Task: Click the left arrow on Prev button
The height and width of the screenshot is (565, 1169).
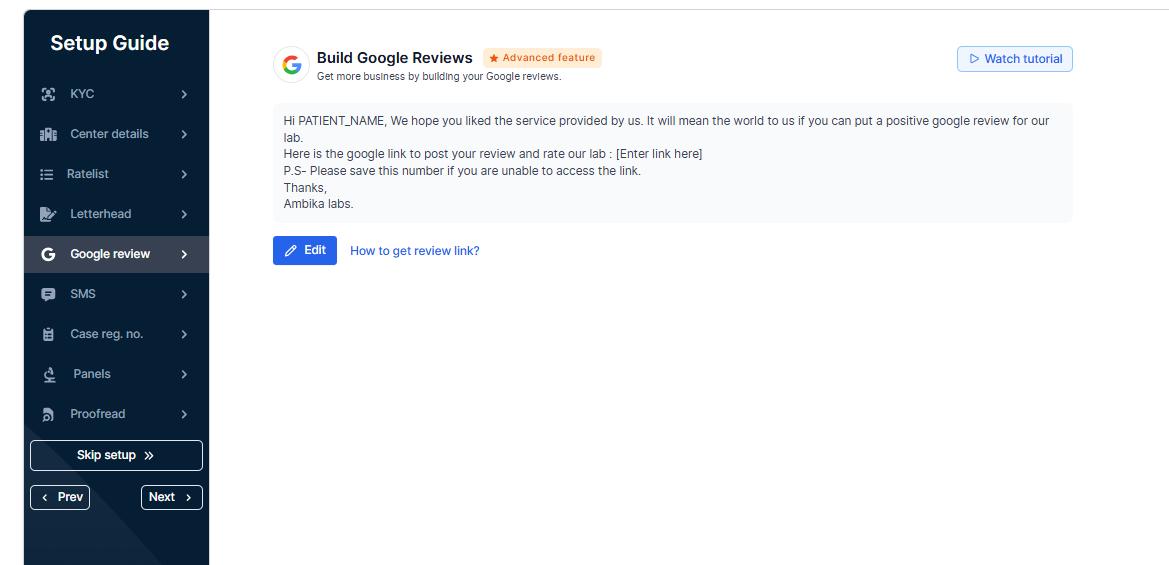Action: [x=45, y=497]
